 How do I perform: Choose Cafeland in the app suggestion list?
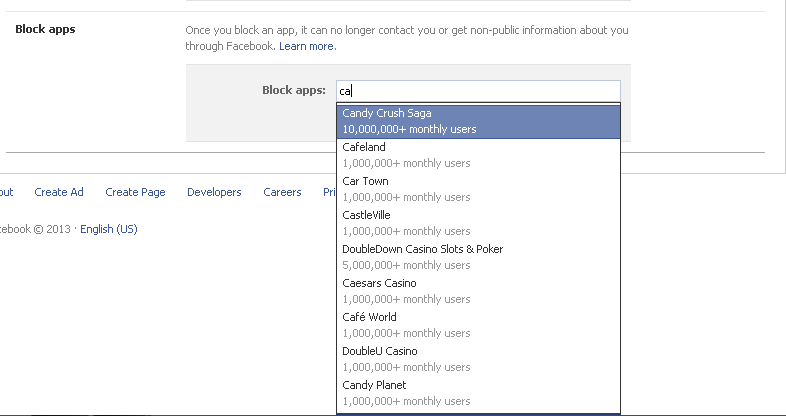tap(478, 155)
